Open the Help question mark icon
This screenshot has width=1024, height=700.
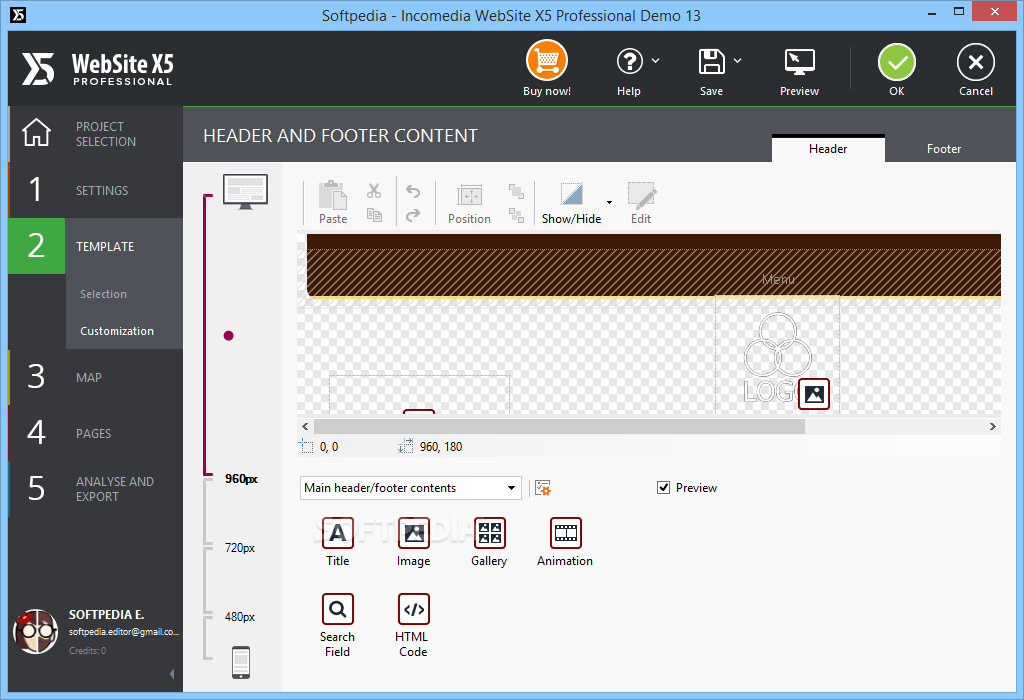[630, 61]
